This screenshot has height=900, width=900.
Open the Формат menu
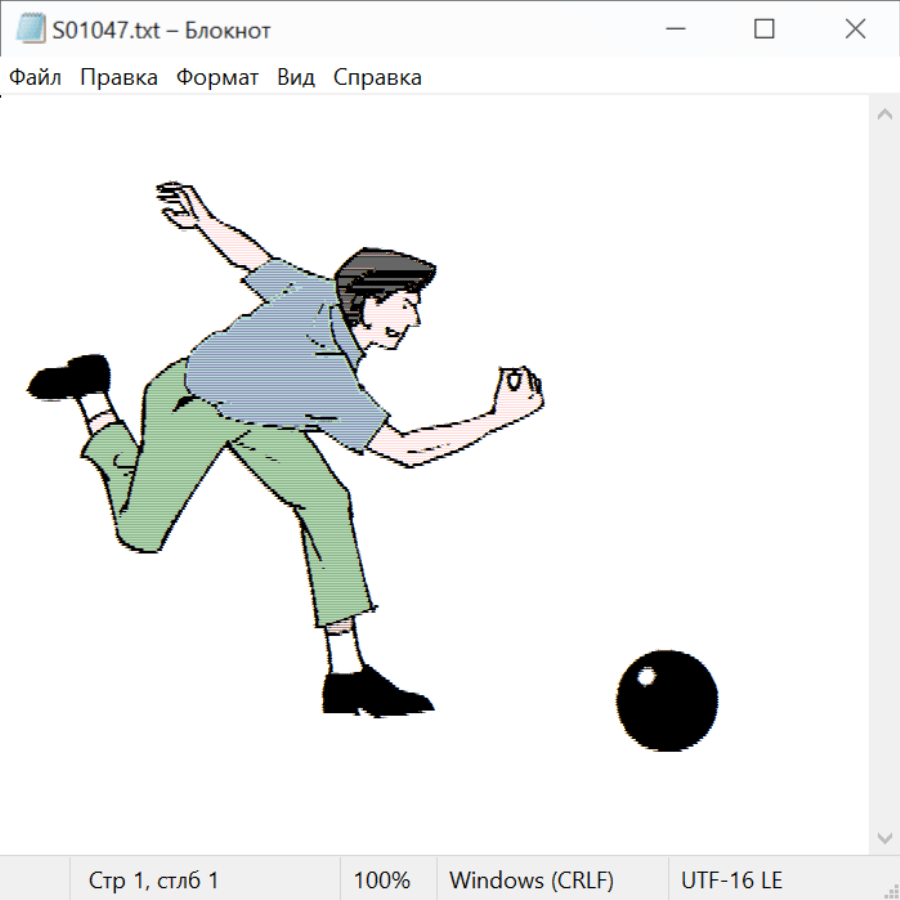point(217,78)
